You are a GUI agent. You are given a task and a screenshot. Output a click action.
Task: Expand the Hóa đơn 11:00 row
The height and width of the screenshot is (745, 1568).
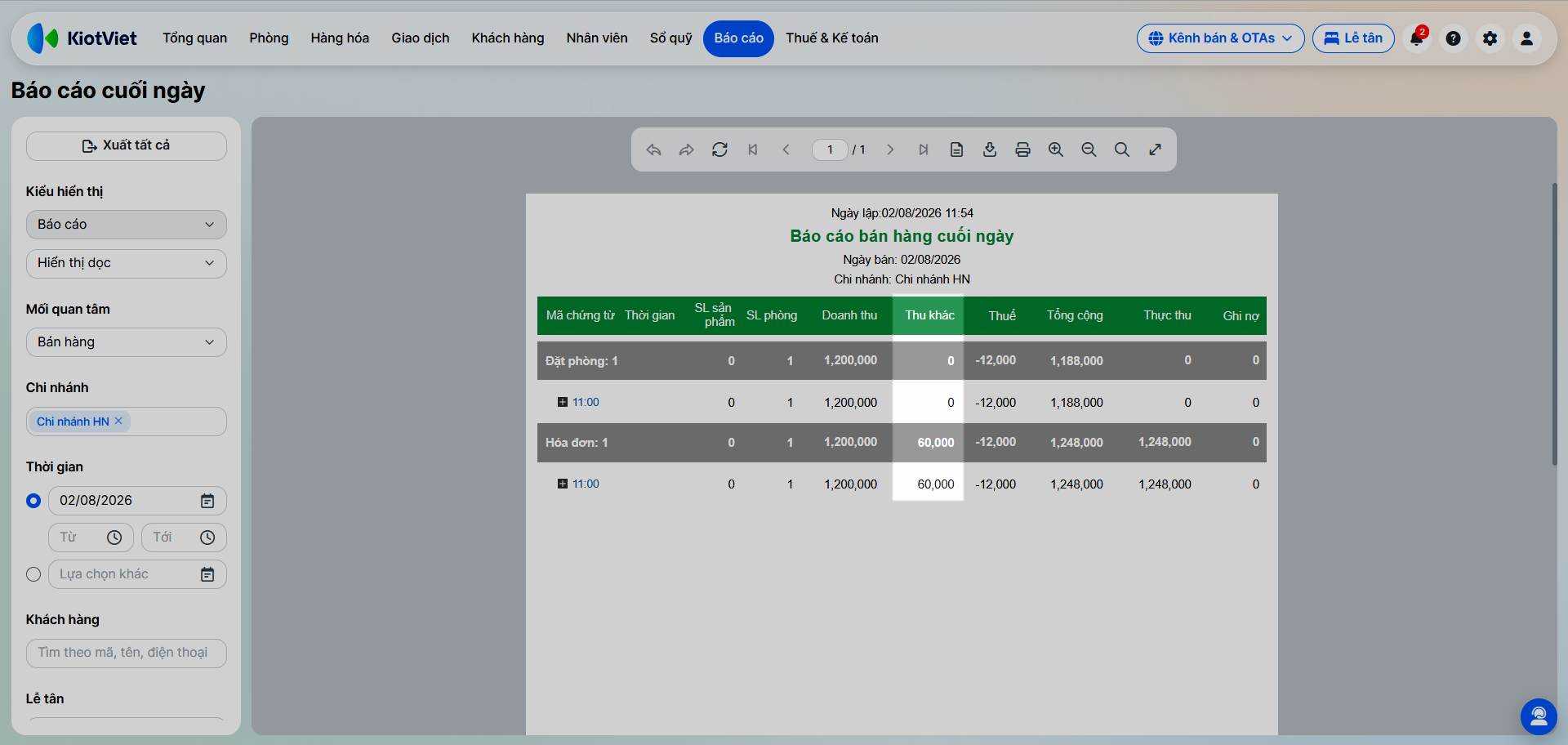(562, 484)
